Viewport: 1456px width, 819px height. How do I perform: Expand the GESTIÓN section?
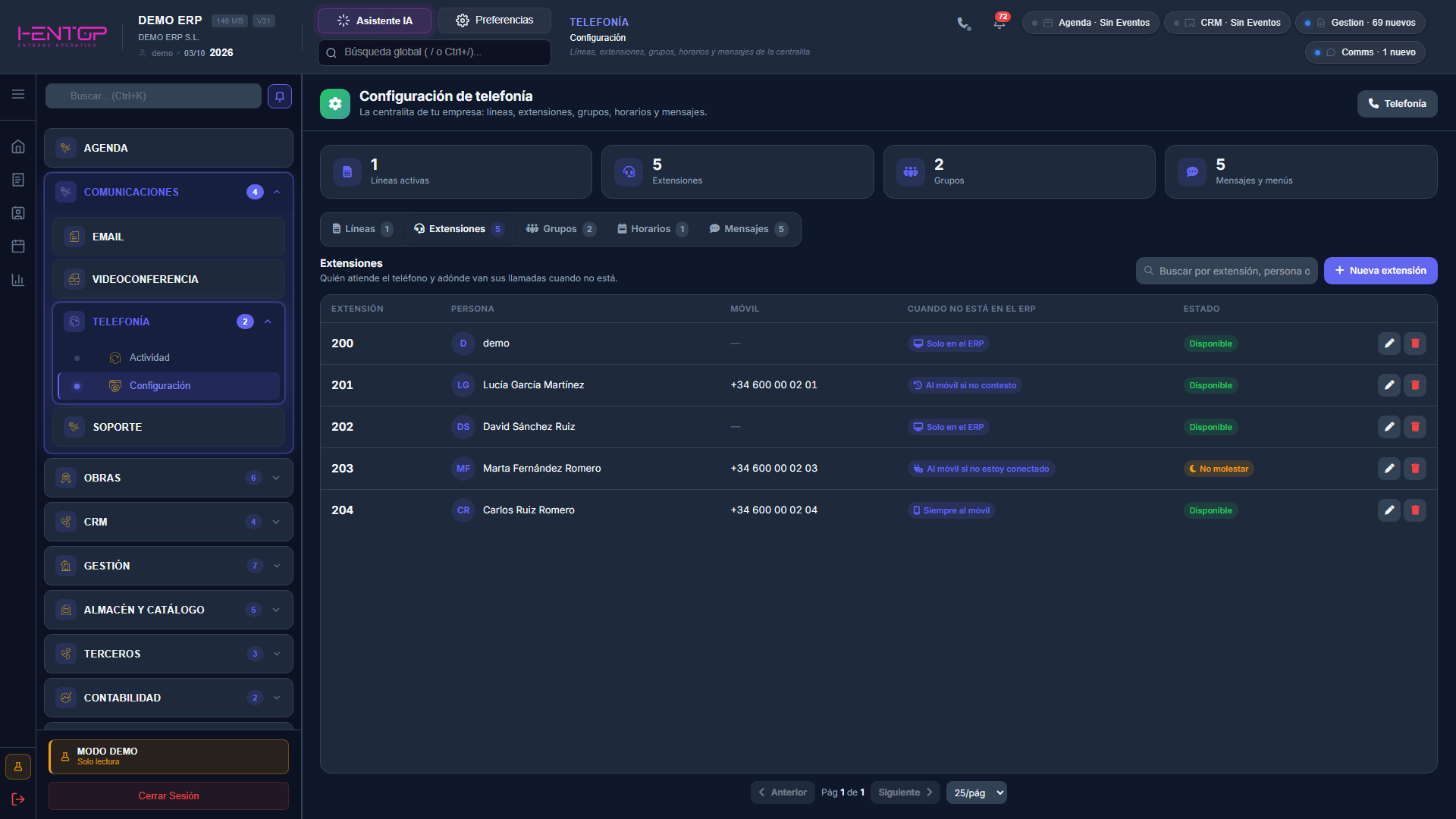pos(276,566)
